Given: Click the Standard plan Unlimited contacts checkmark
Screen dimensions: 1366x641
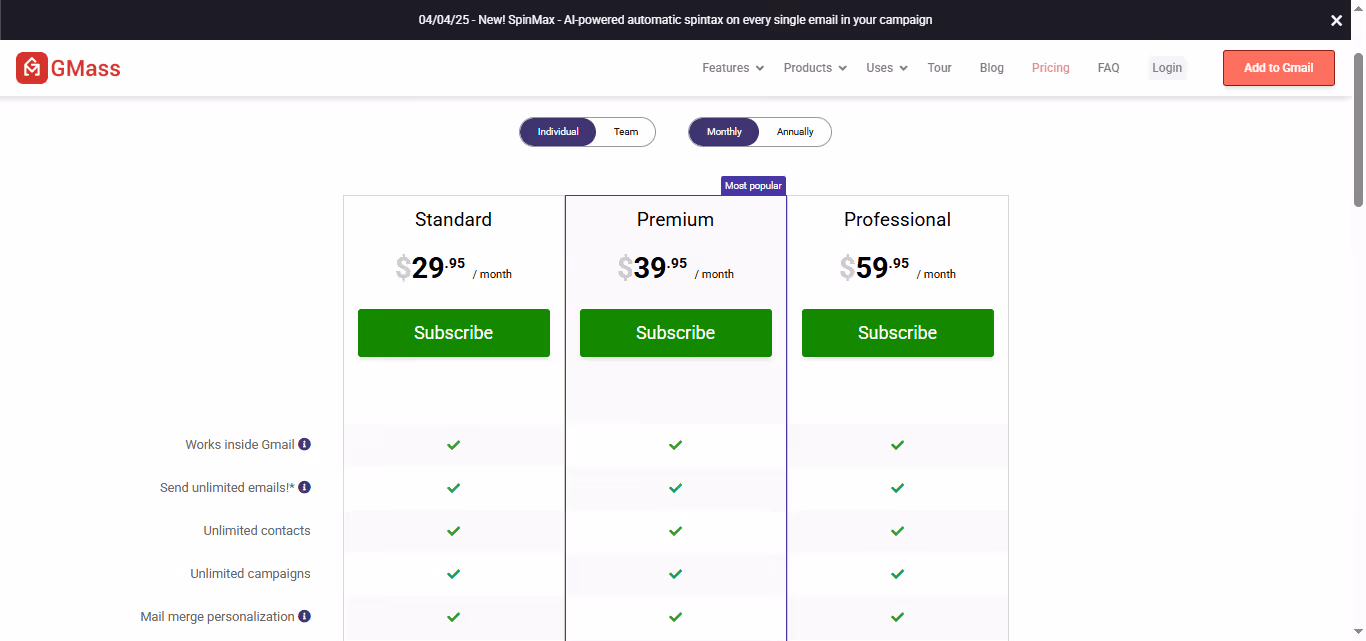Looking at the screenshot, I should [453, 531].
